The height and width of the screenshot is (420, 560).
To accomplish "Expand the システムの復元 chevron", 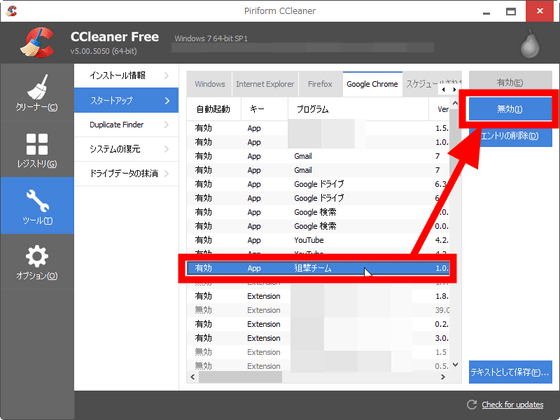I will [x=167, y=149].
